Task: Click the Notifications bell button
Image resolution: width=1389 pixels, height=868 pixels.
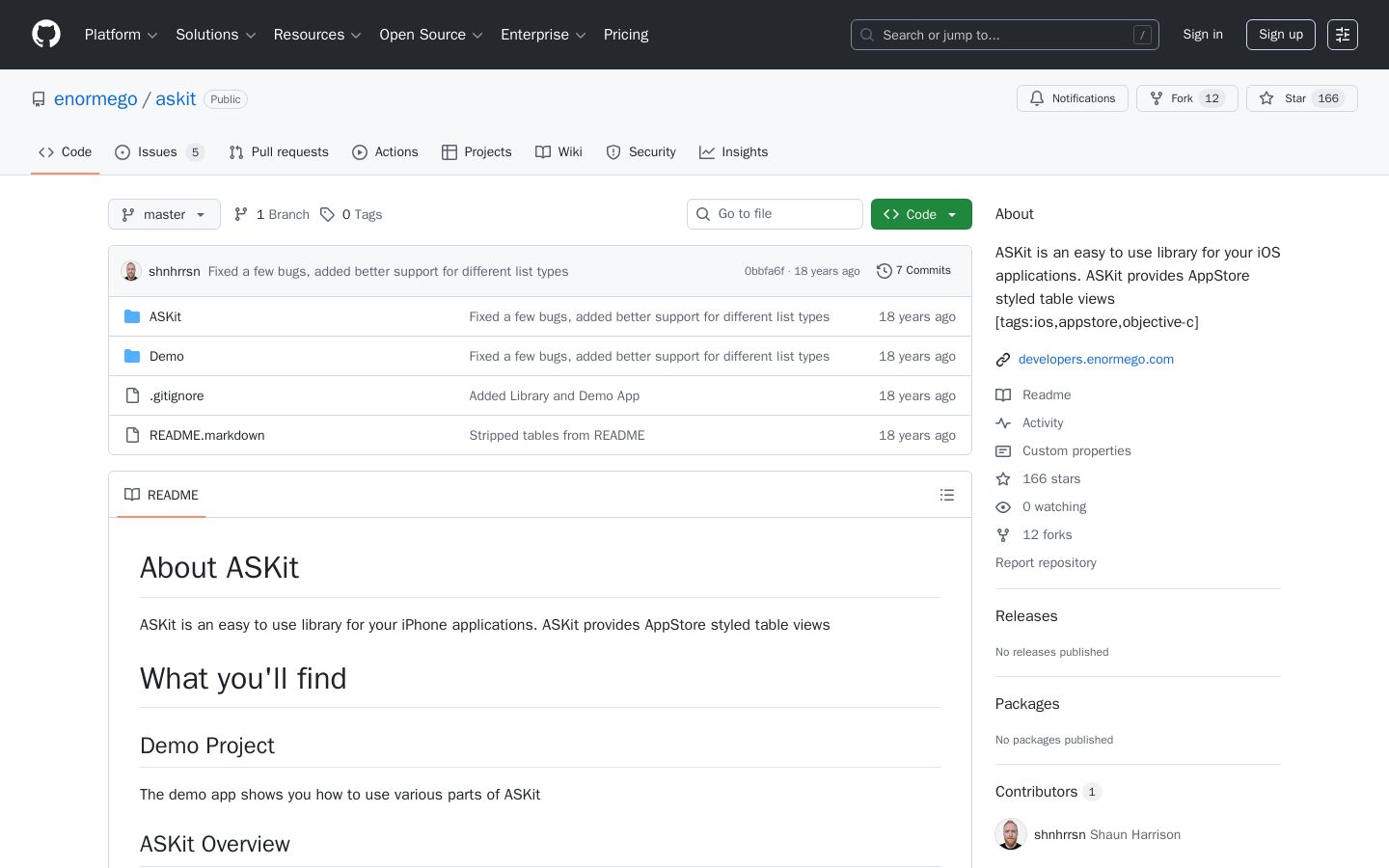Action: coord(1073,98)
